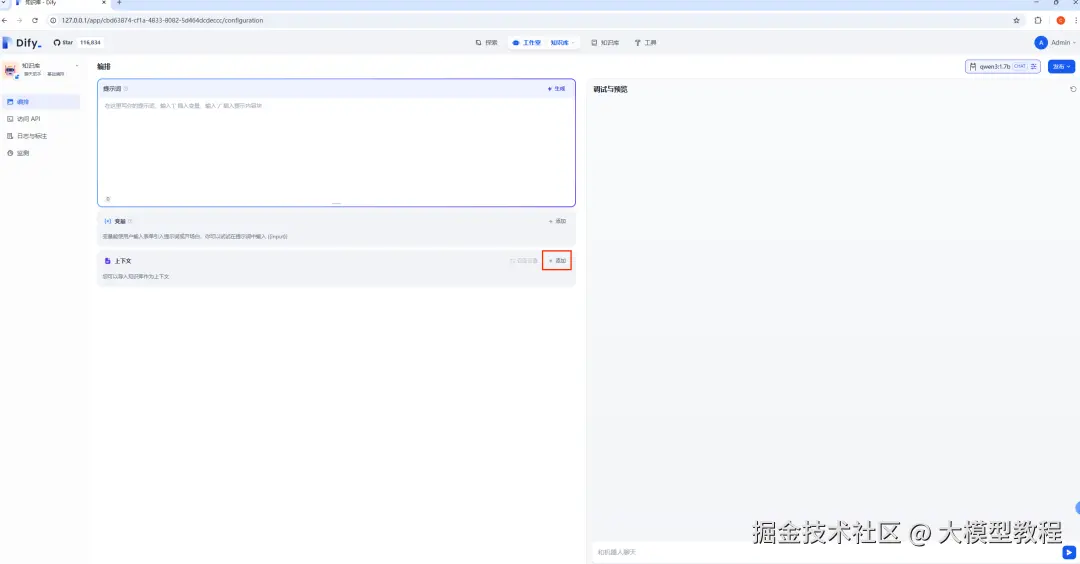The height and width of the screenshot is (564, 1080).
Task: Focus the prompt text area
Action: click(336, 146)
